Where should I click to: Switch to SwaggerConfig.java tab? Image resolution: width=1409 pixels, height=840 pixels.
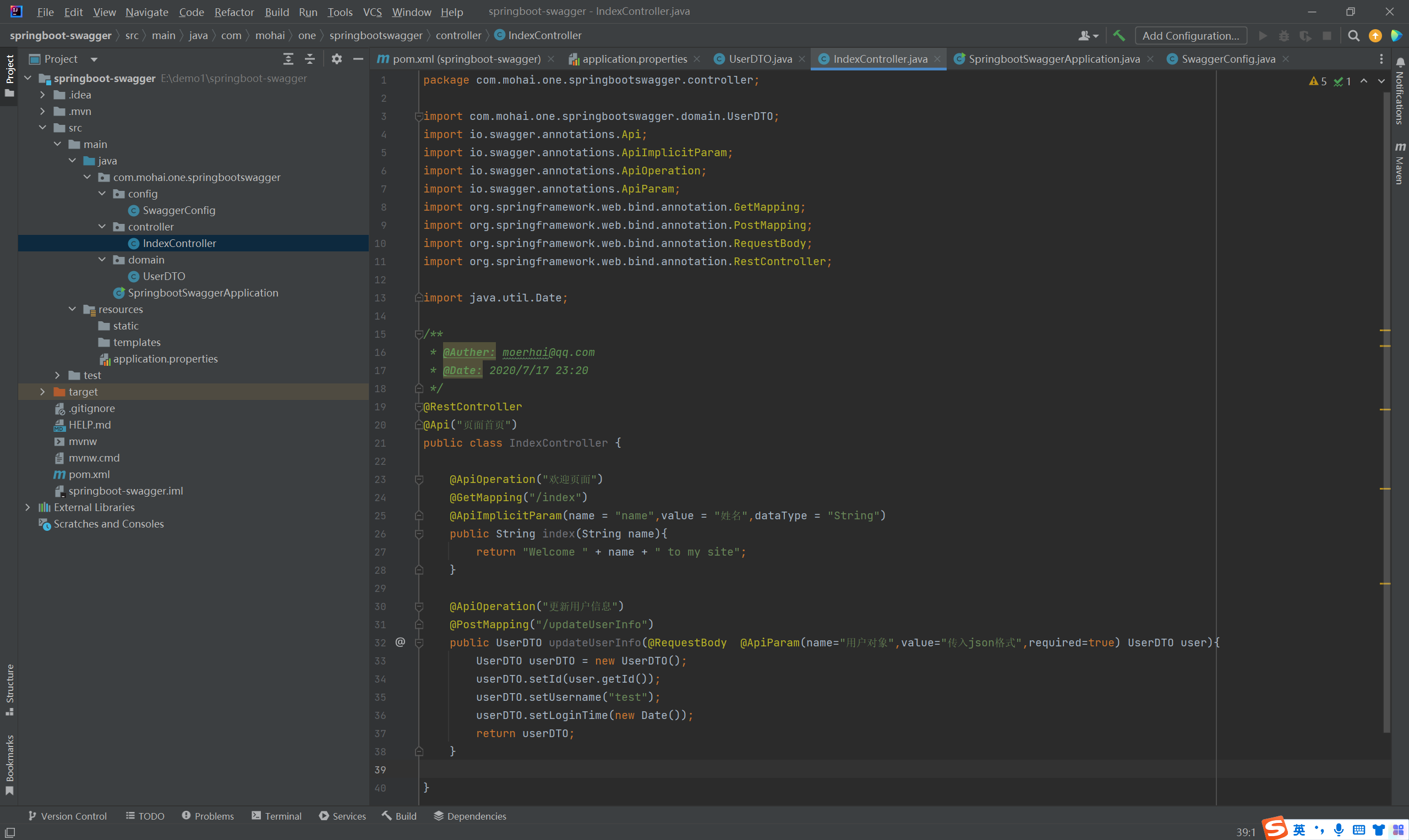(x=1228, y=59)
